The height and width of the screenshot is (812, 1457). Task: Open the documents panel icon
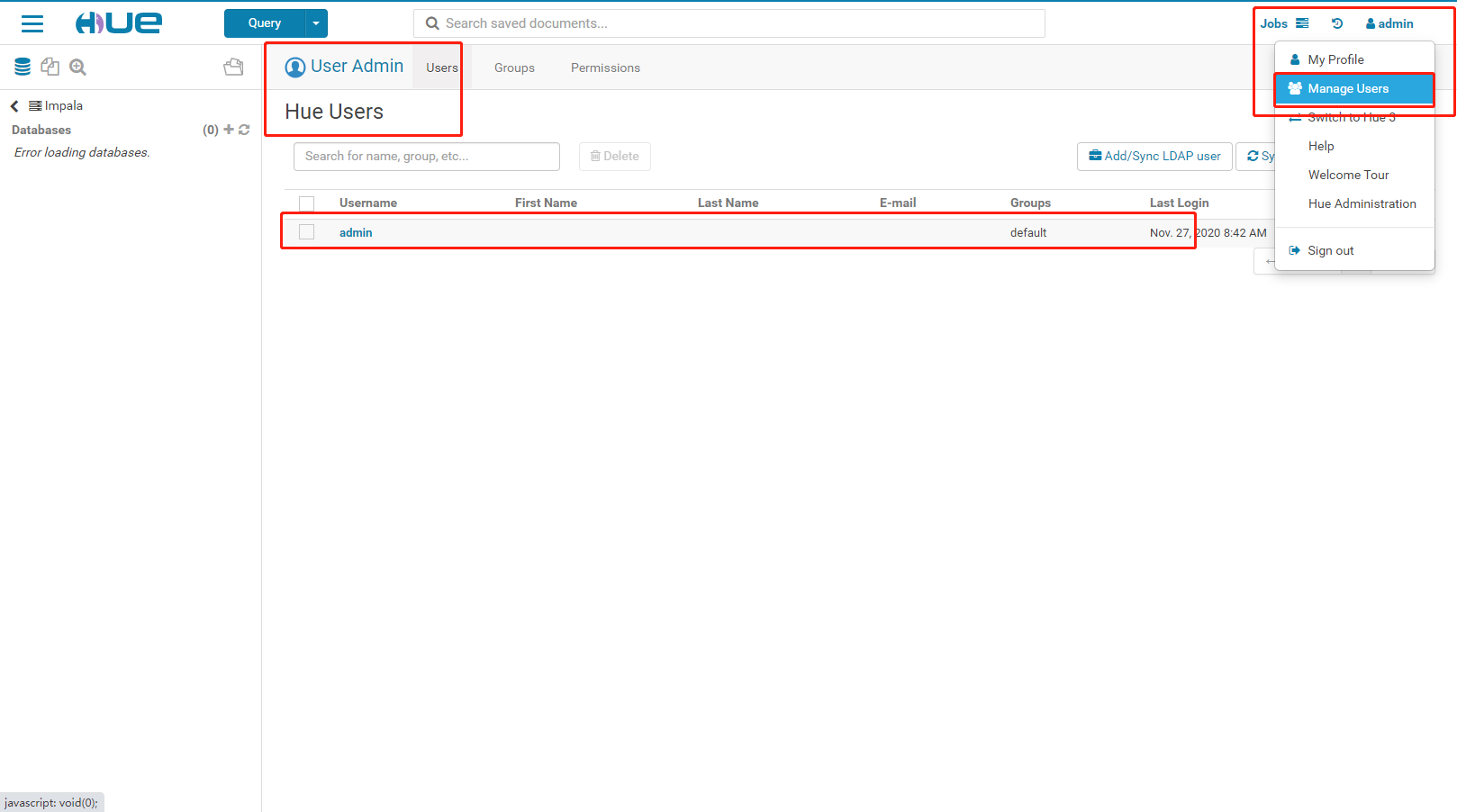(x=50, y=67)
